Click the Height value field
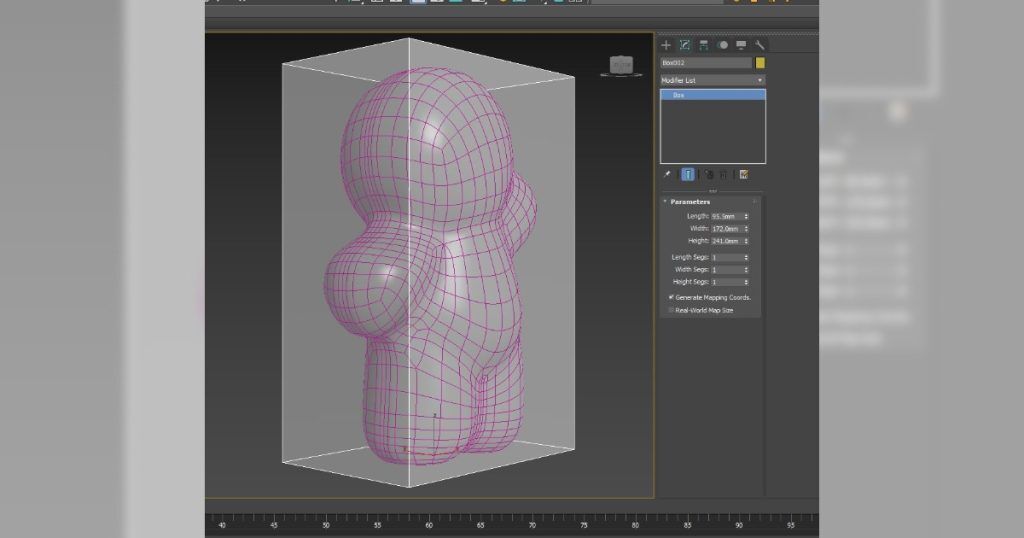The width and height of the screenshot is (1024, 538). coord(726,241)
